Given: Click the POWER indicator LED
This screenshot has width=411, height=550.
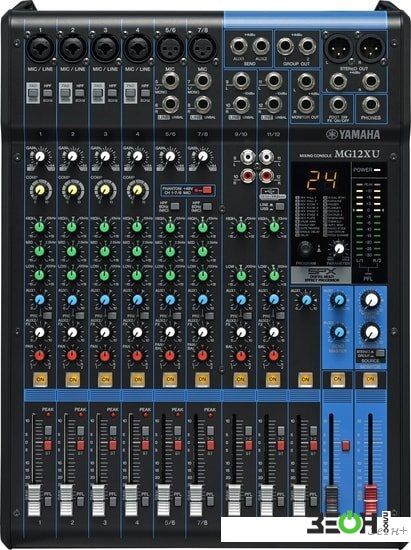Looking at the screenshot, I should (377, 170).
